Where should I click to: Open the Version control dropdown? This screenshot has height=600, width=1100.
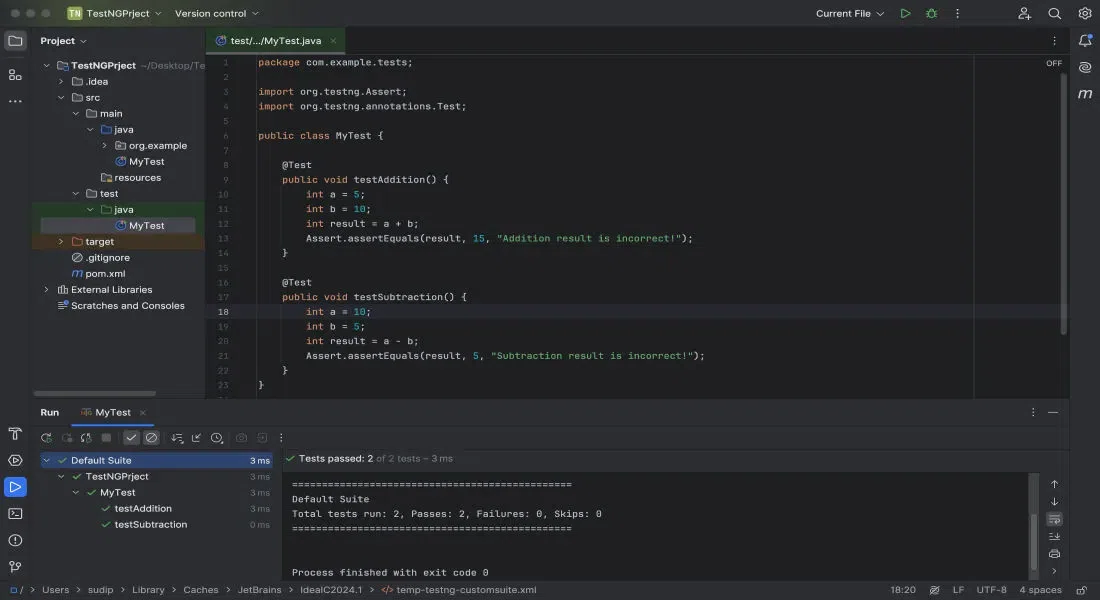tap(217, 13)
